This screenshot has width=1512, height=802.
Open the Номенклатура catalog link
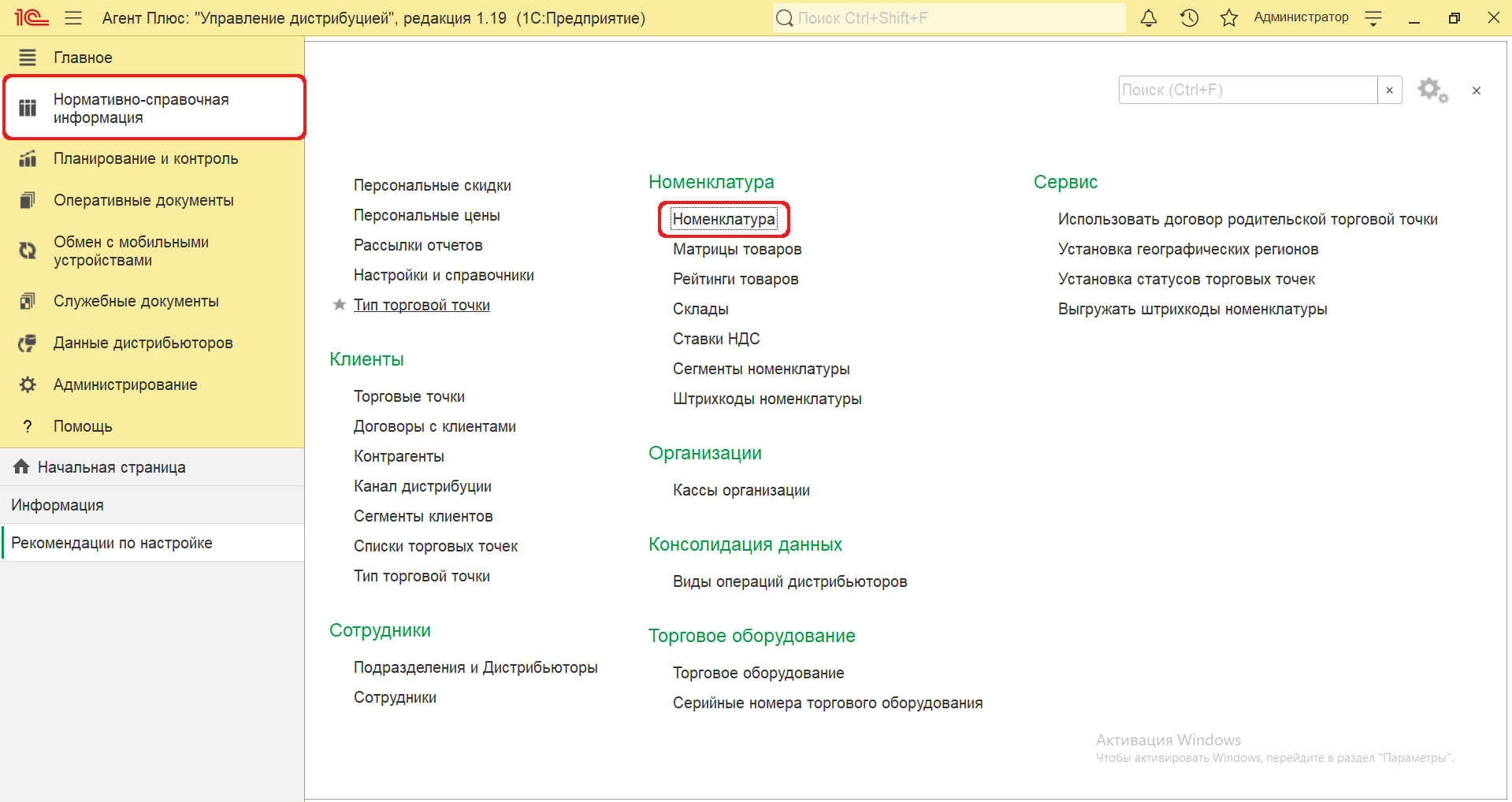pos(723,219)
